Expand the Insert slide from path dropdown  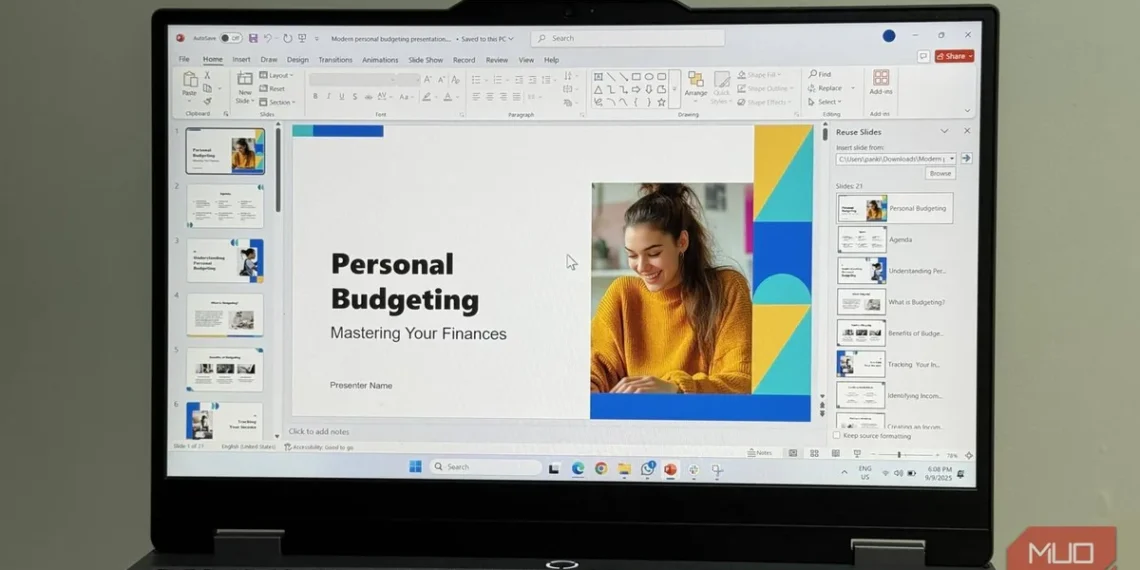tap(951, 158)
